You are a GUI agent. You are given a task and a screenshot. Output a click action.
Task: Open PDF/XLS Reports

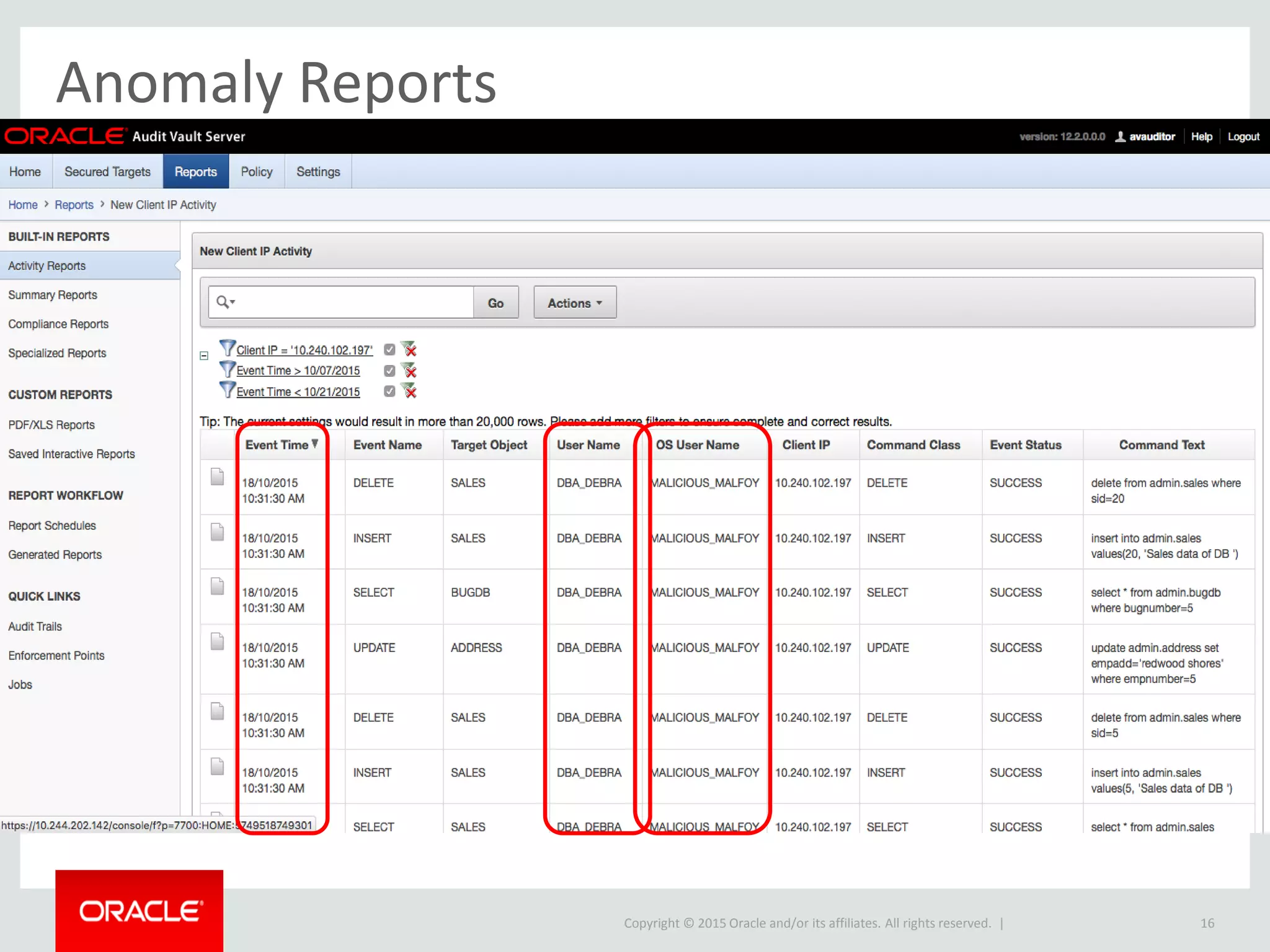tap(51, 425)
